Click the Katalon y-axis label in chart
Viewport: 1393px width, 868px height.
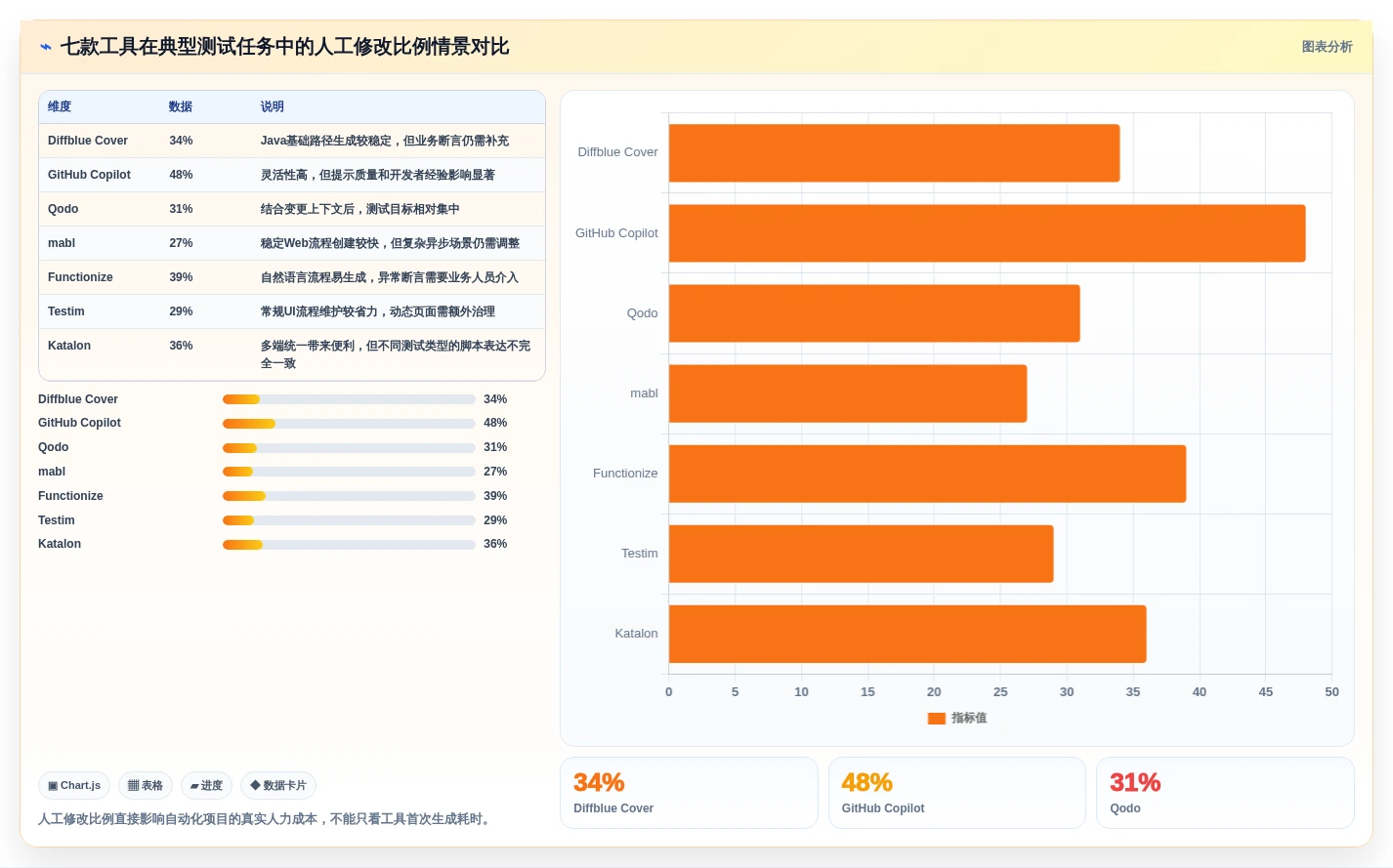pos(636,634)
